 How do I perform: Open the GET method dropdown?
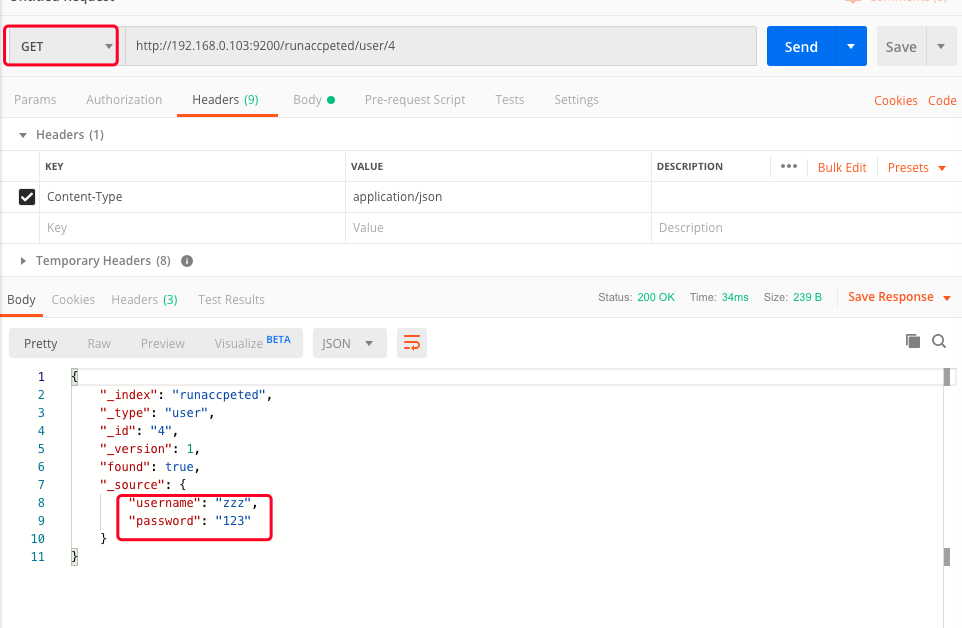coord(62,47)
